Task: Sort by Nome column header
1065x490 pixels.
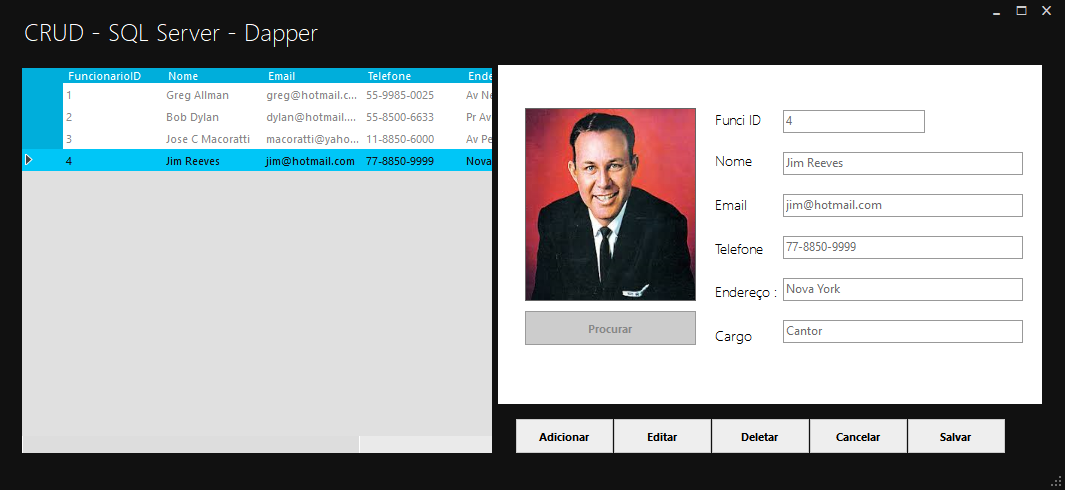Action: [213, 76]
